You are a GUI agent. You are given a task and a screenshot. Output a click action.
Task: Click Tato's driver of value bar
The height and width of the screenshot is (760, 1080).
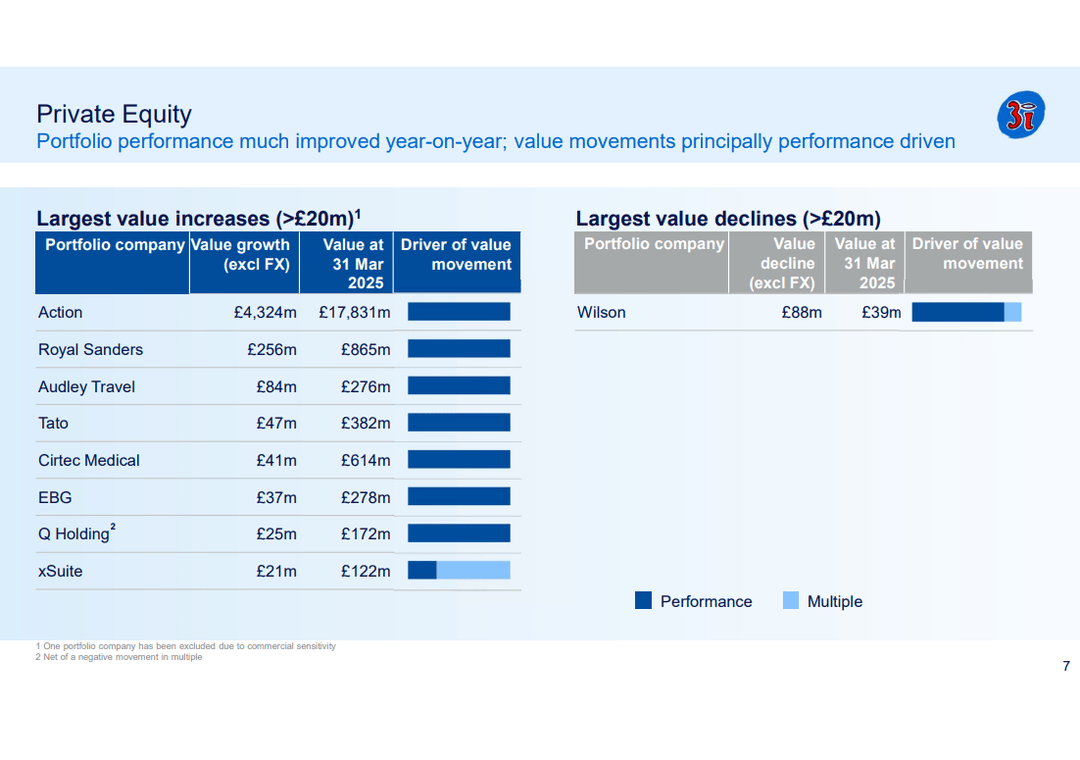(458, 423)
